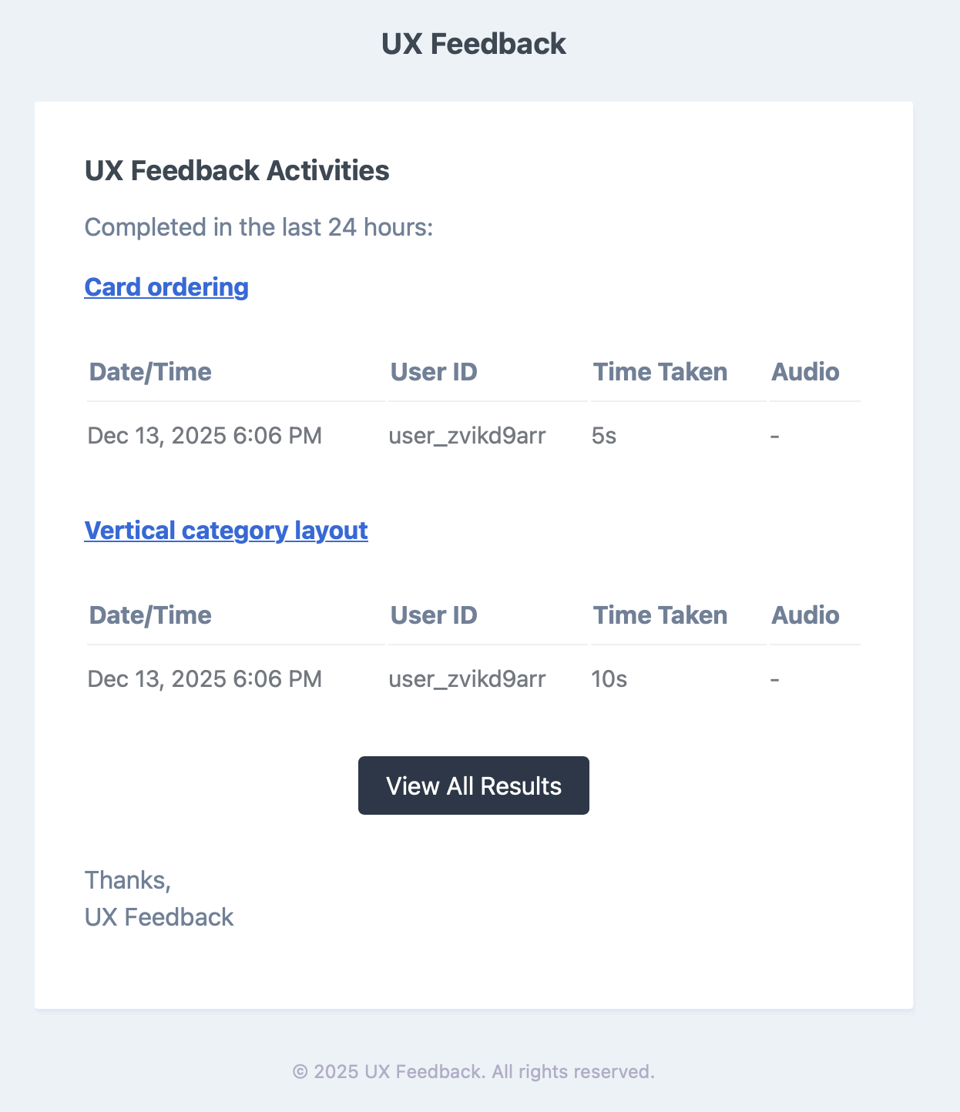Click the Dec 13 date under Card ordering
The height and width of the screenshot is (1112, 960).
204,435
